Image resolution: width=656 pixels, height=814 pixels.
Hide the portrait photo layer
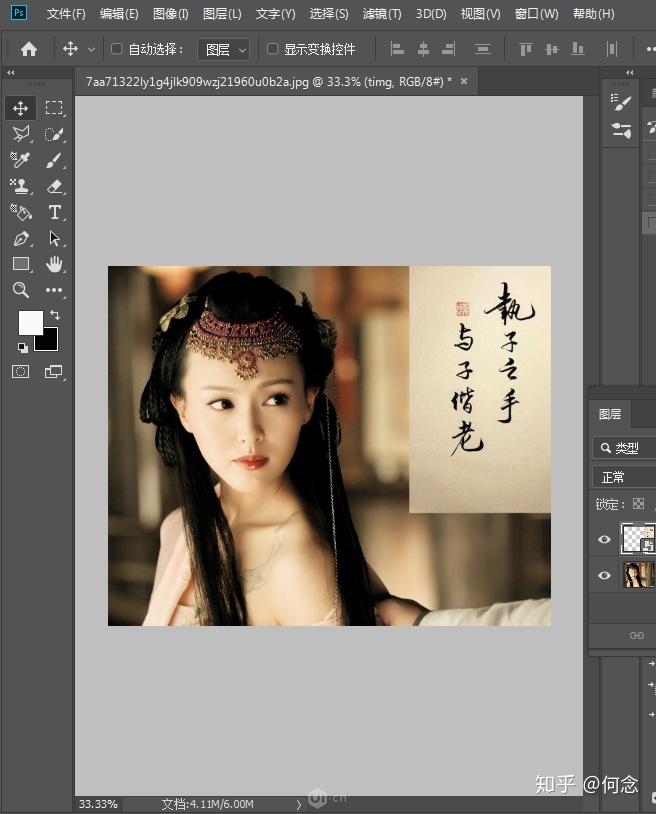(604, 575)
